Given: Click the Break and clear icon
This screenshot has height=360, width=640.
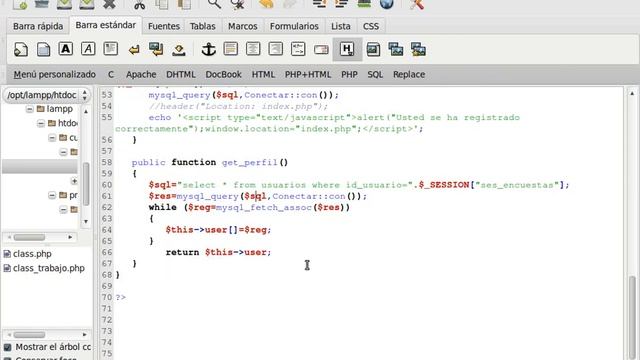Looking at the screenshot, I should [156, 49].
